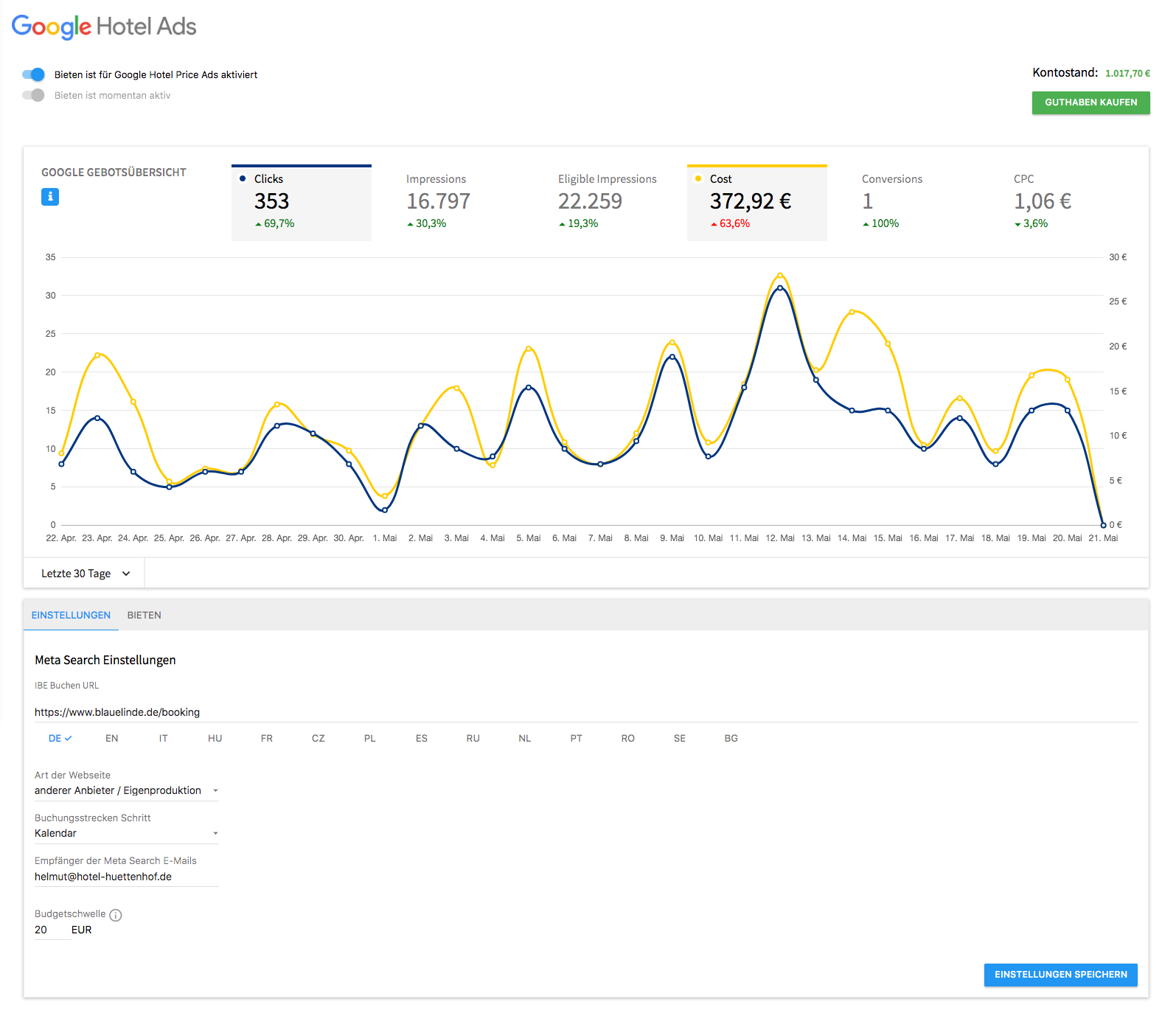1176x1013 pixels.
Task: Select the RO language tab
Action: tap(628, 738)
